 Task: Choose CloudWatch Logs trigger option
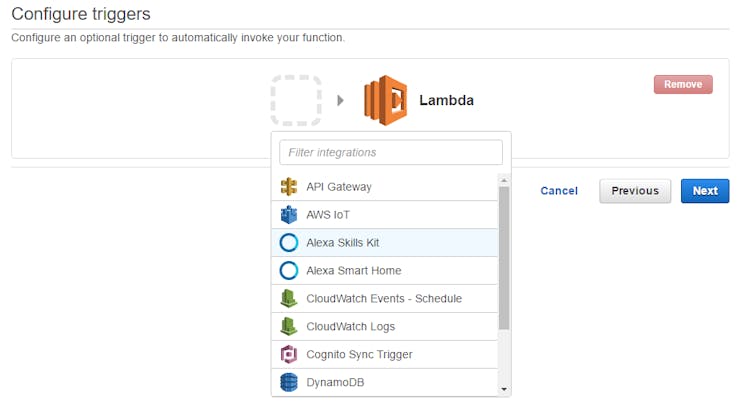point(385,326)
